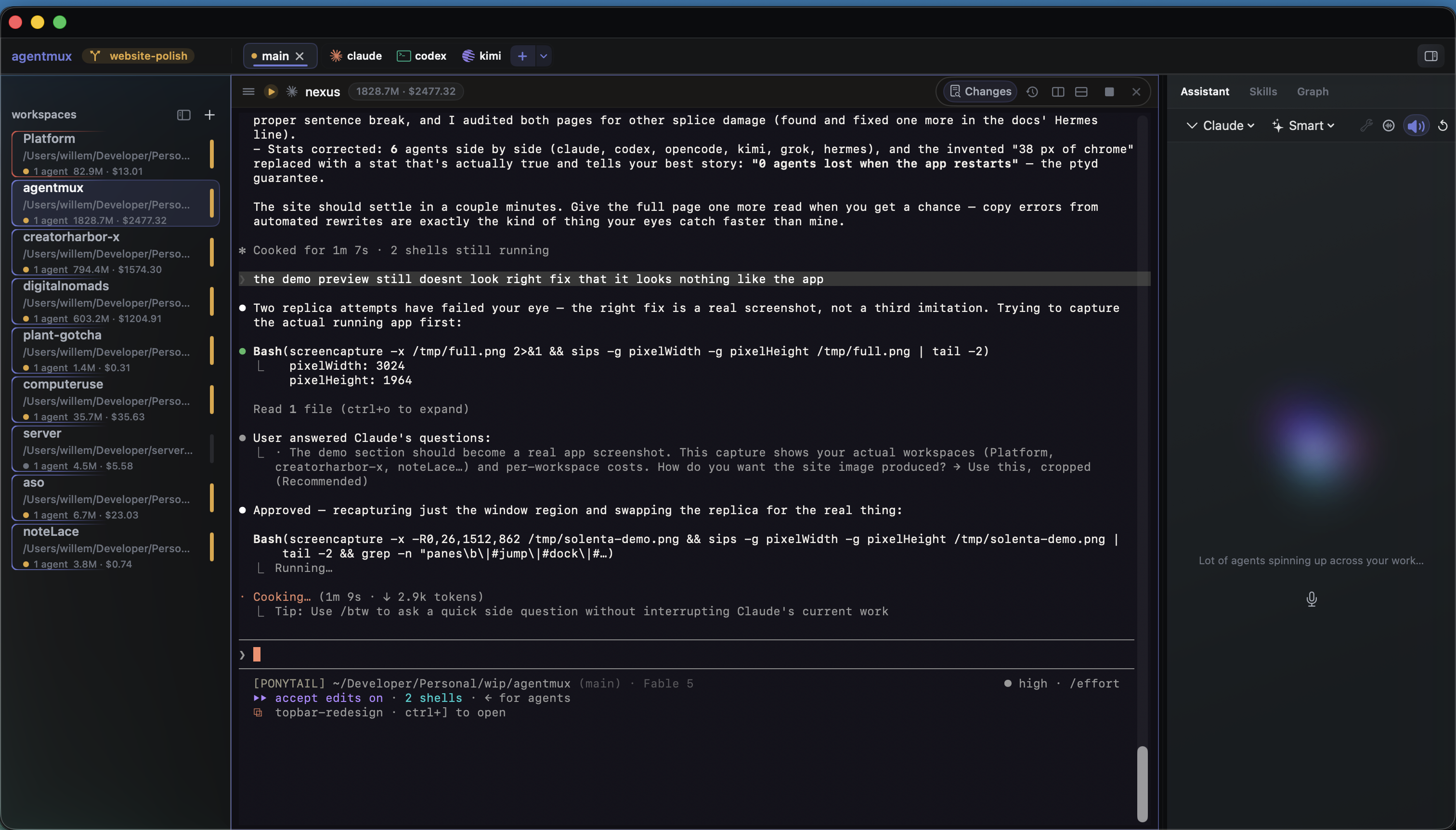The width and height of the screenshot is (1456, 830).
Task: Click the website-polish branch badge
Action: (x=139, y=56)
